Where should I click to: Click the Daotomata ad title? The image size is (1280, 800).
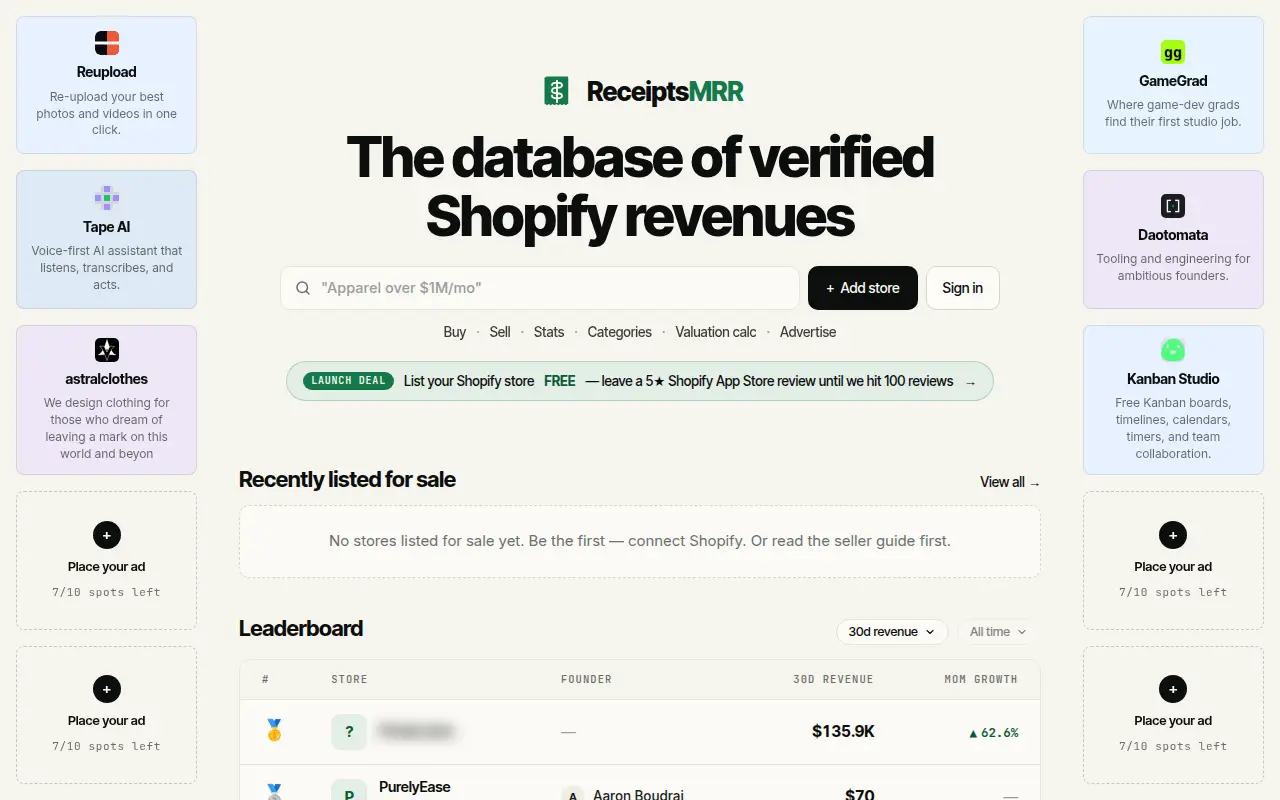coord(1173,235)
